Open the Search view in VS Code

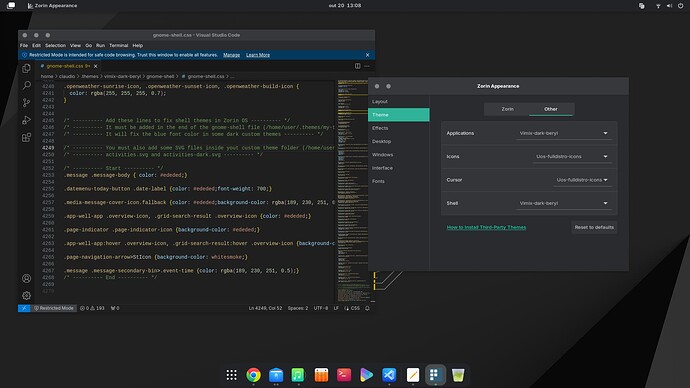pyautogui.click(x=26, y=85)
